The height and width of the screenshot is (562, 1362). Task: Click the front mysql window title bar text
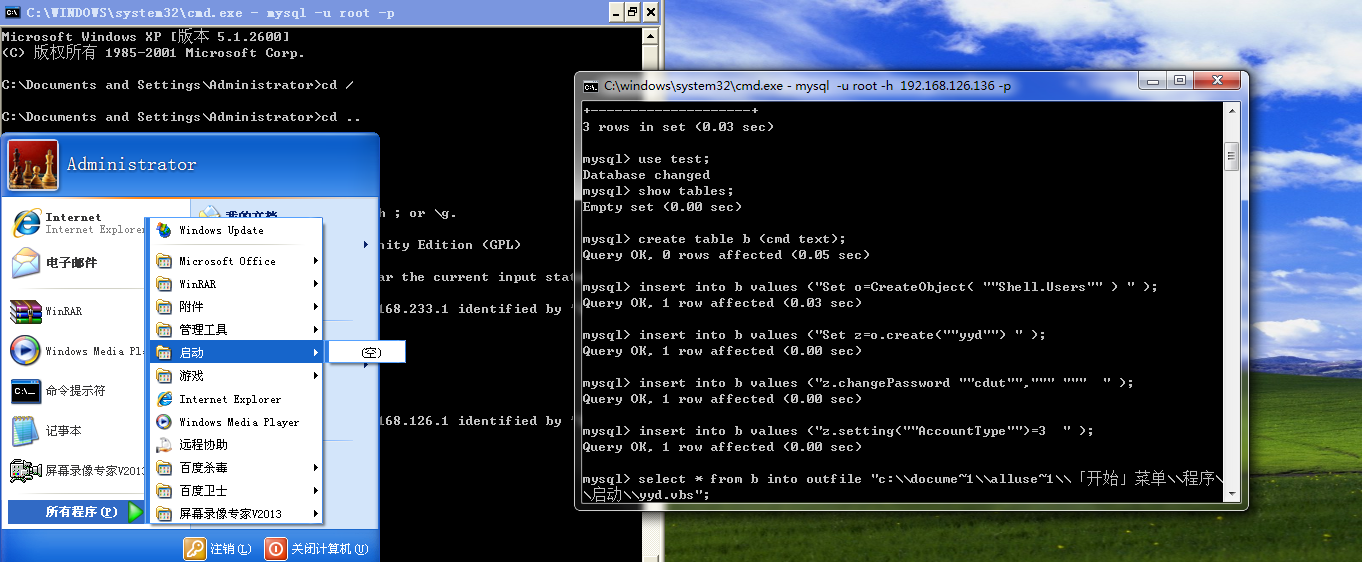(807, 86)
